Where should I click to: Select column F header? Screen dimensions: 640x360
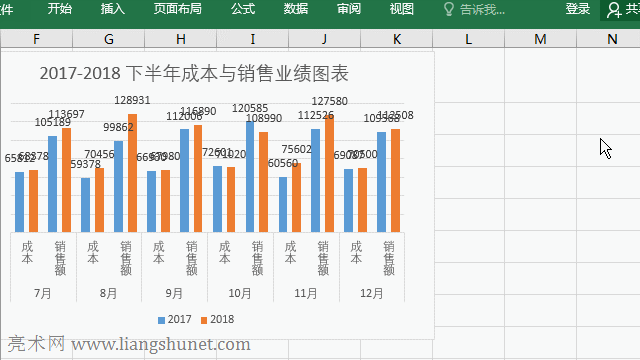[36, 39]
